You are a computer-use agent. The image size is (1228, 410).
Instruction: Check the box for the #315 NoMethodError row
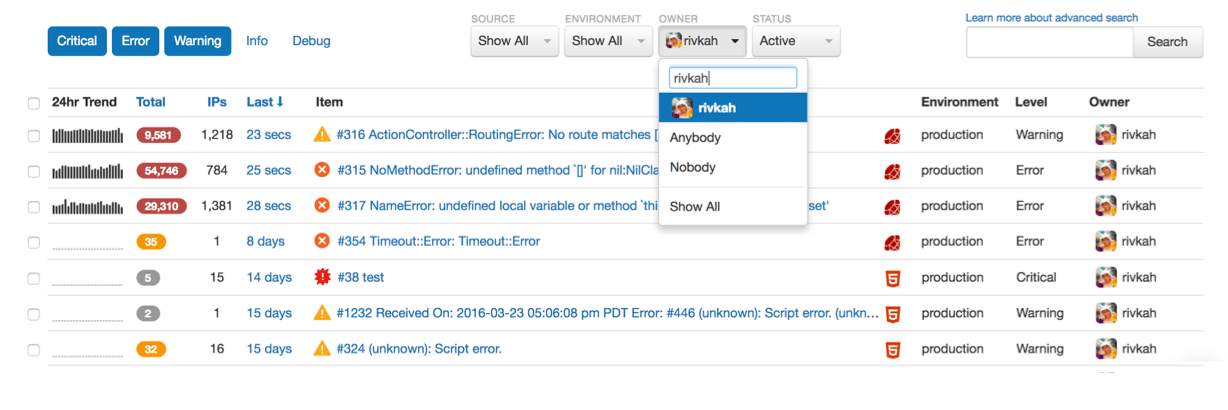click(x=34, y=171)
